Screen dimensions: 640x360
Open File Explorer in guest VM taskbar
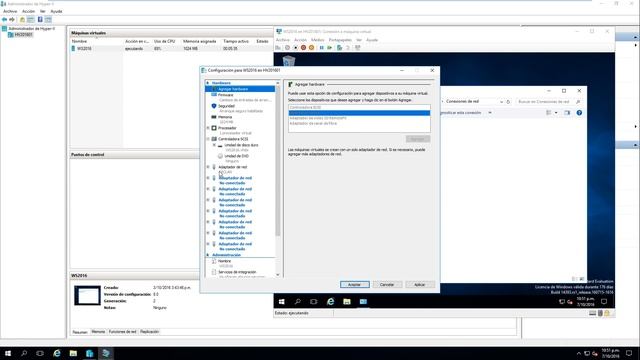347,302
